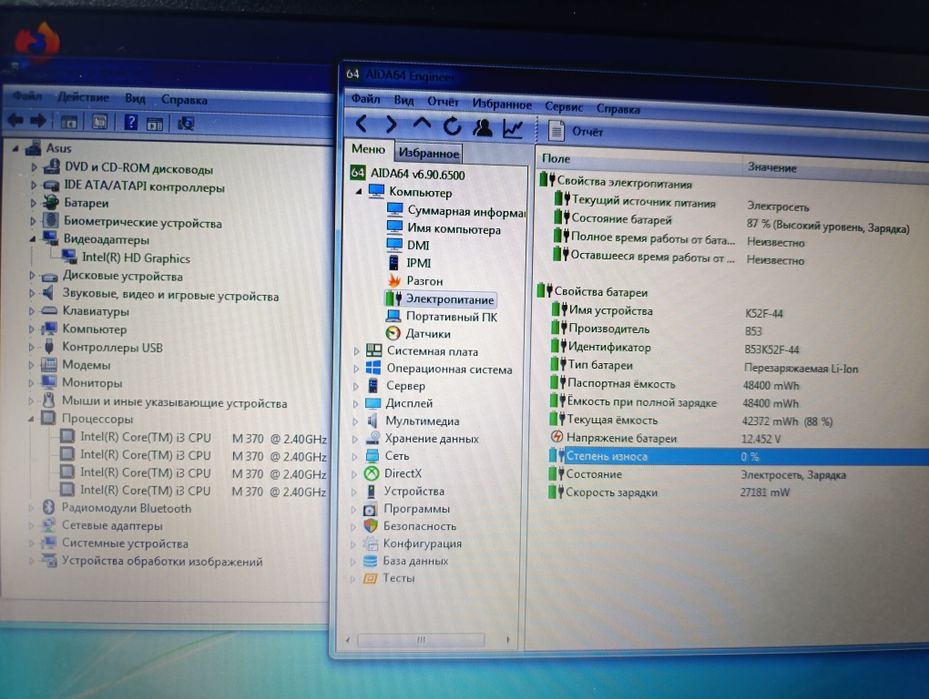Select the Текущая ёмкость row
The height and width of the screenshot is (699, 929).
[738, 421]
